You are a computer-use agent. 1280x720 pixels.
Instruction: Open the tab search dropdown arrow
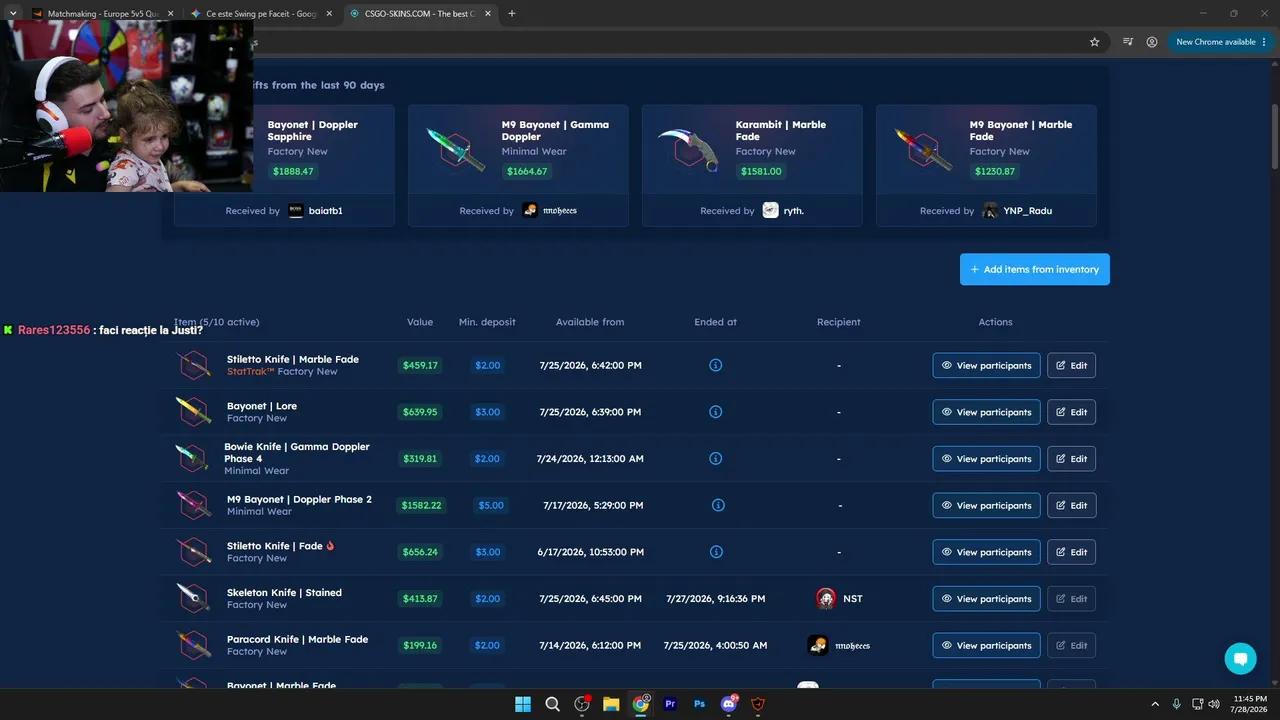[13, 14]
